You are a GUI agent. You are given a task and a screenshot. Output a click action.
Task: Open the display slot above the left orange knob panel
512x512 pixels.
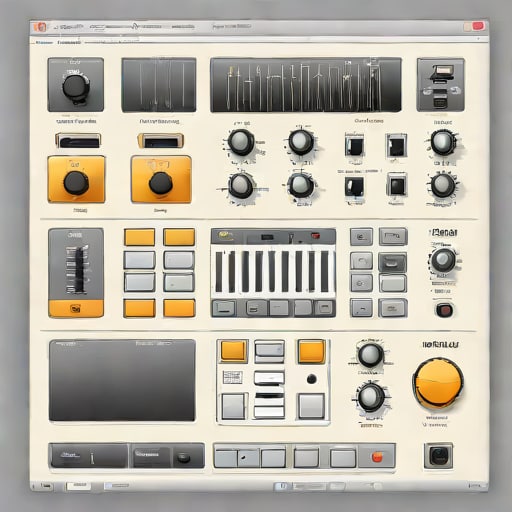78,140
